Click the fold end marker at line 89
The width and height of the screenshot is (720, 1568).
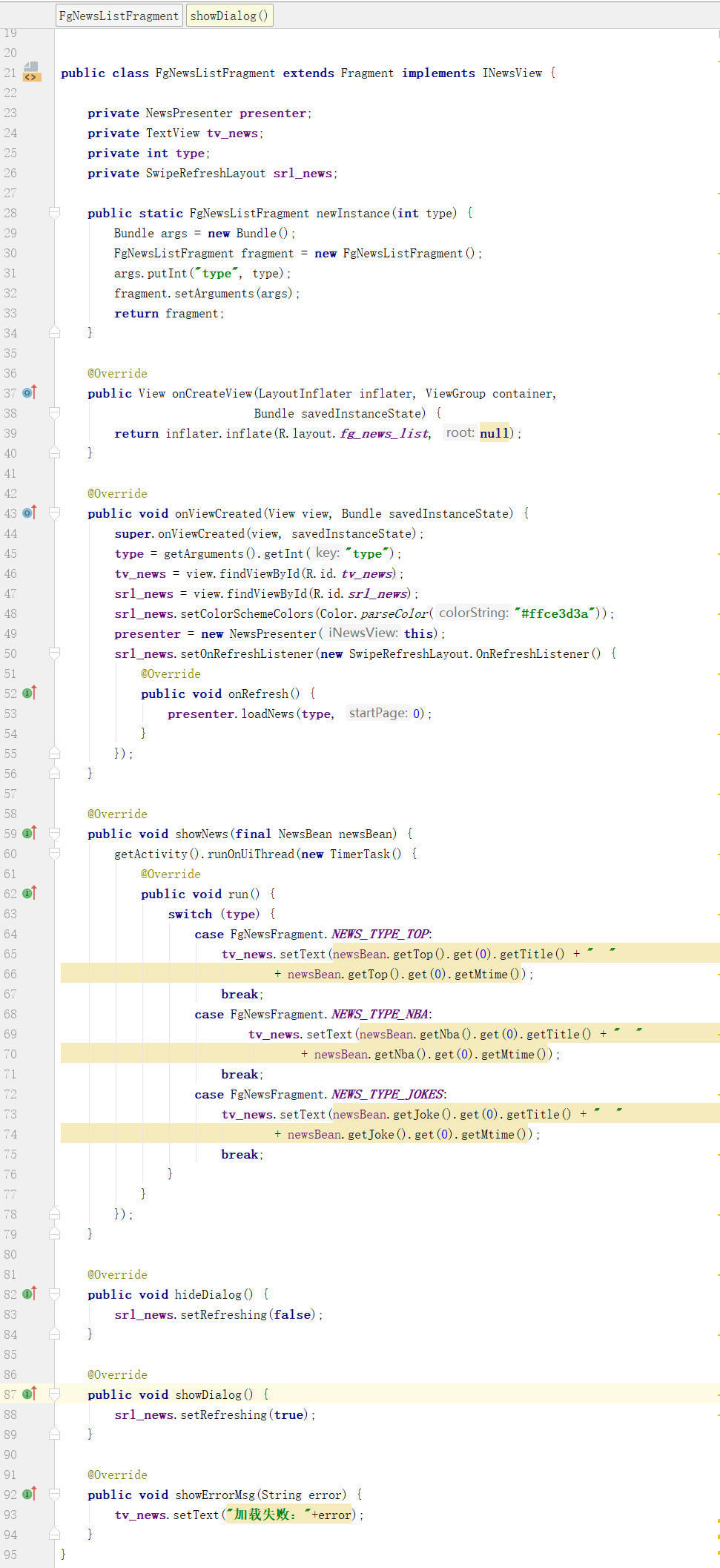[54, 1434]
